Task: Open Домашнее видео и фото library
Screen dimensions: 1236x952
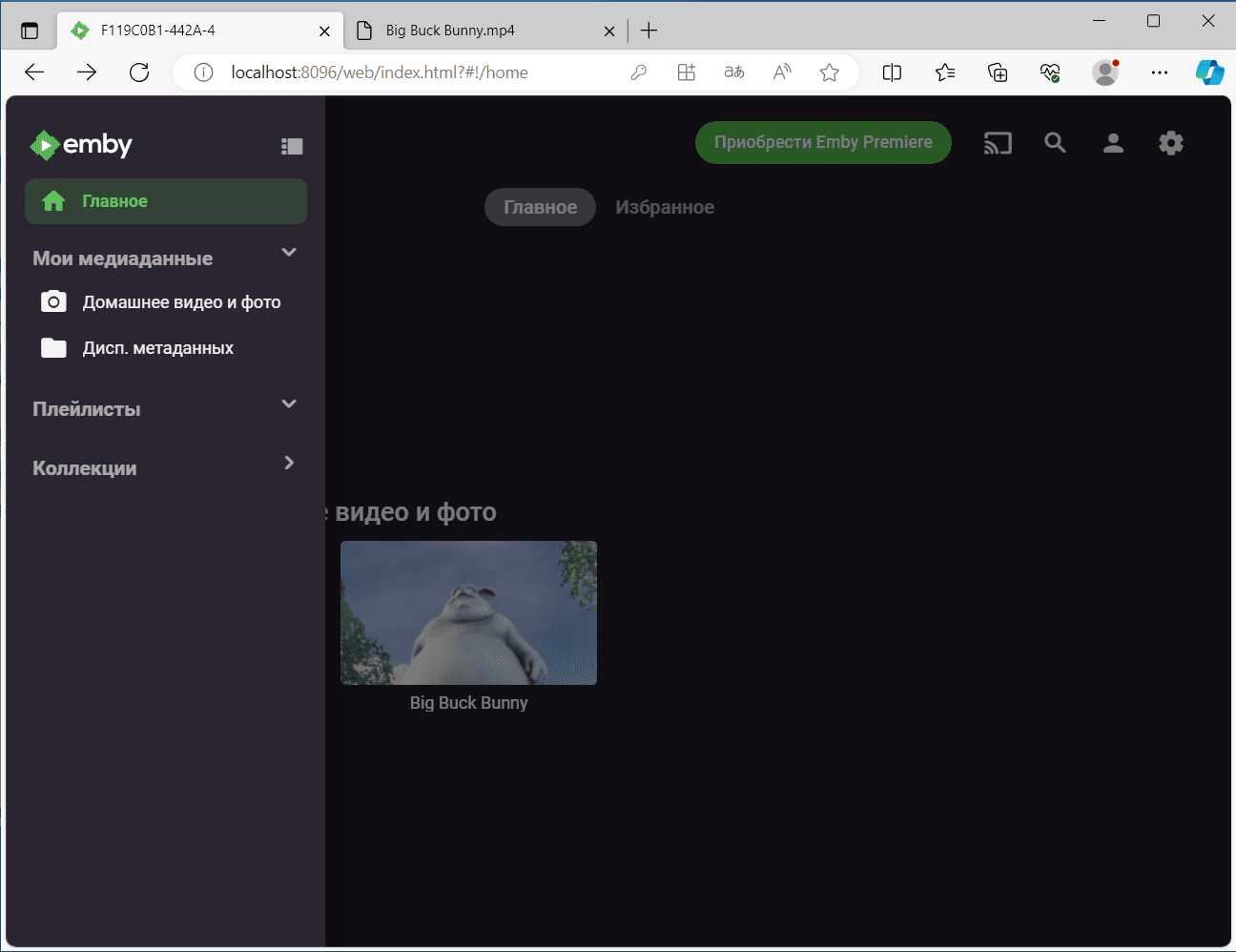Action: pyautogui.click(x=166, y=302)
